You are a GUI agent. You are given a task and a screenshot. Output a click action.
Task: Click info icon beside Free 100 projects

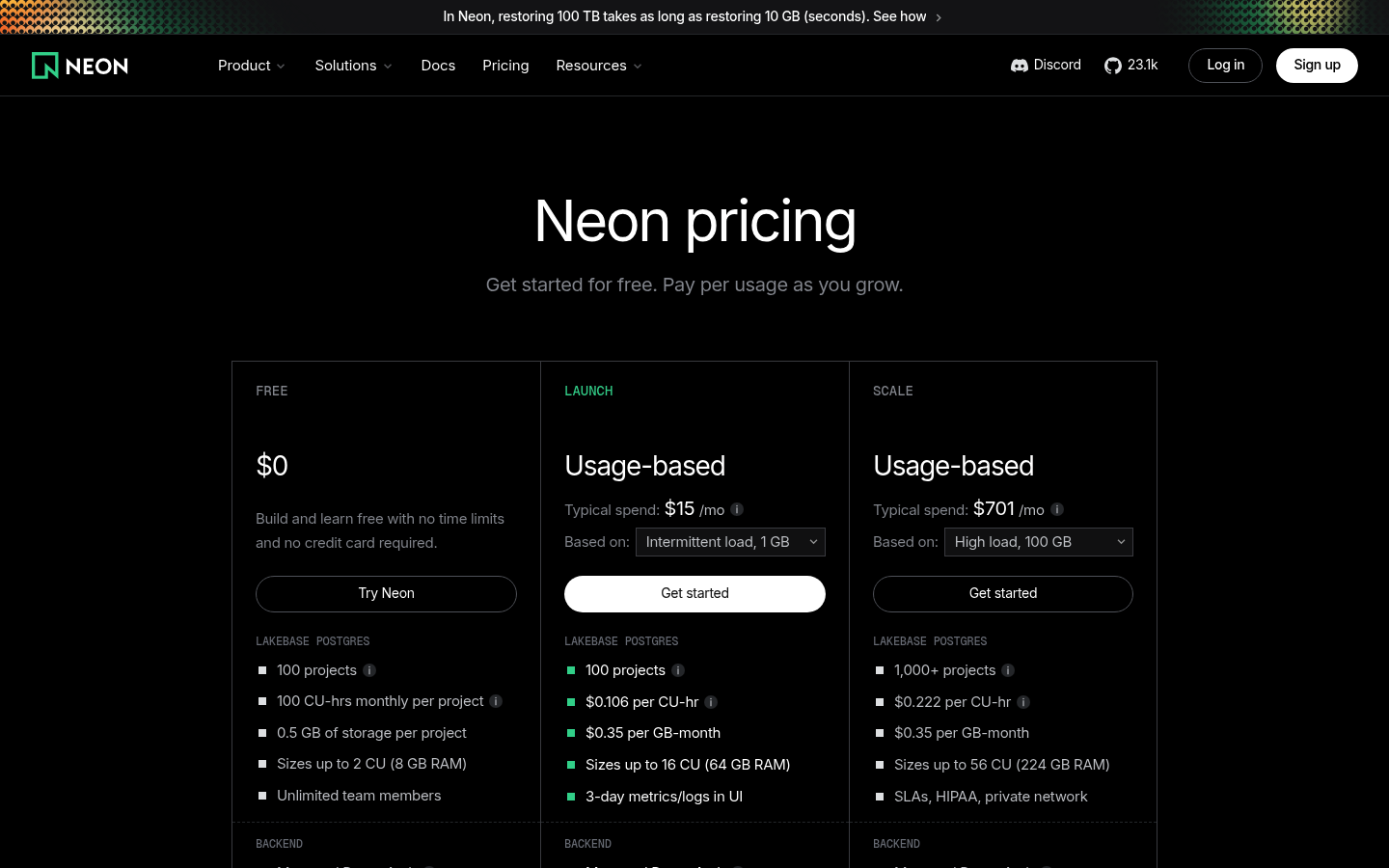pyautogui.click(x=369, y=670)
